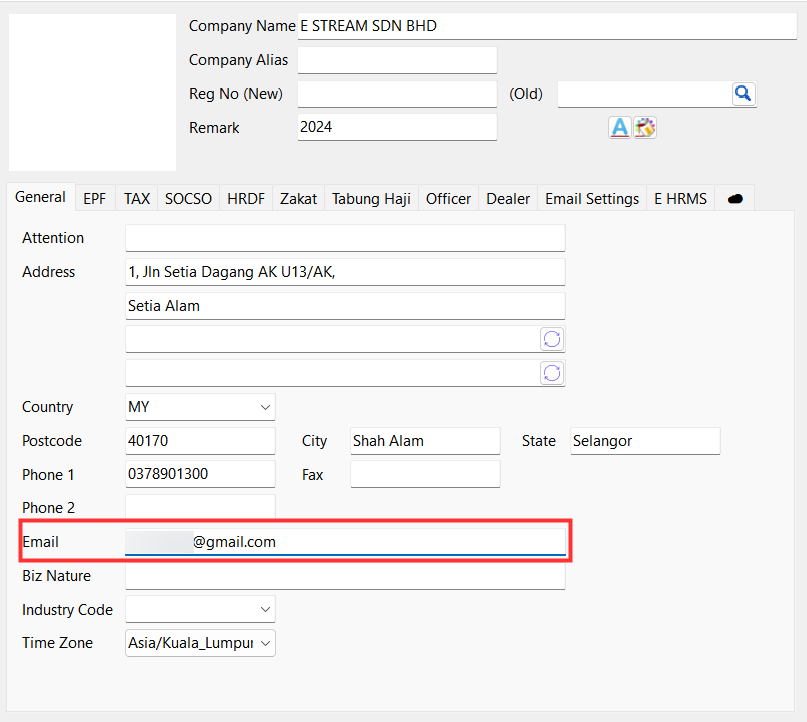This screenshot has width=807, height=722.
Task: Click the refresh icon beside the third address line
Action: 551,338
